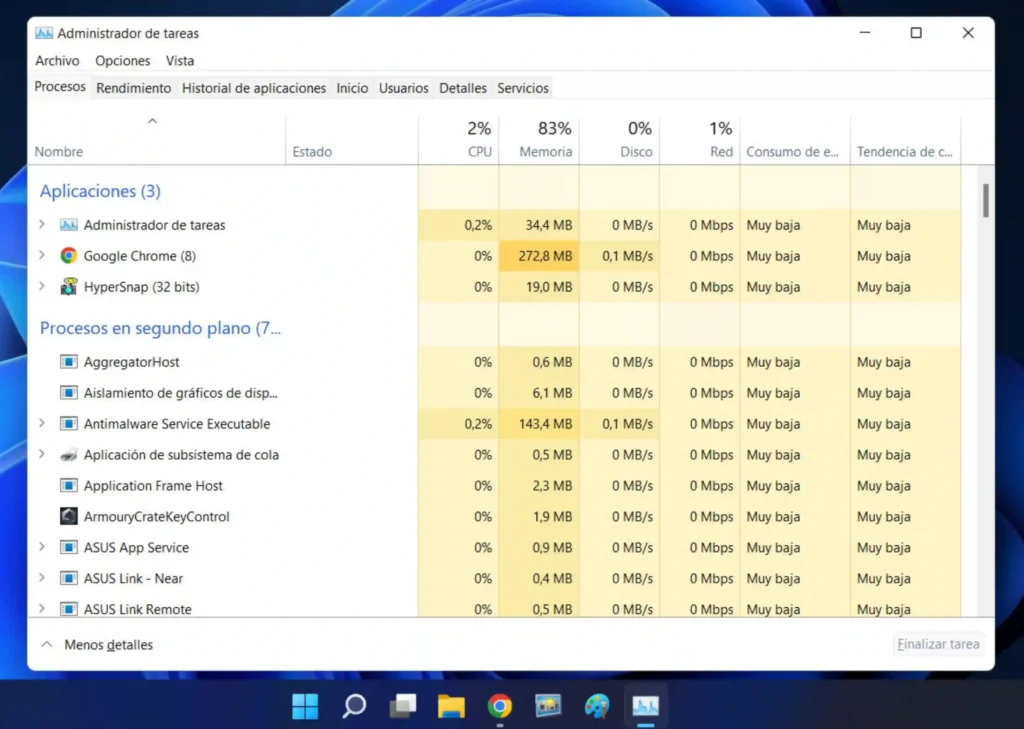
Task: Click the 19,0 MB HyperSnap memory cell
Action: click(539, 287)
